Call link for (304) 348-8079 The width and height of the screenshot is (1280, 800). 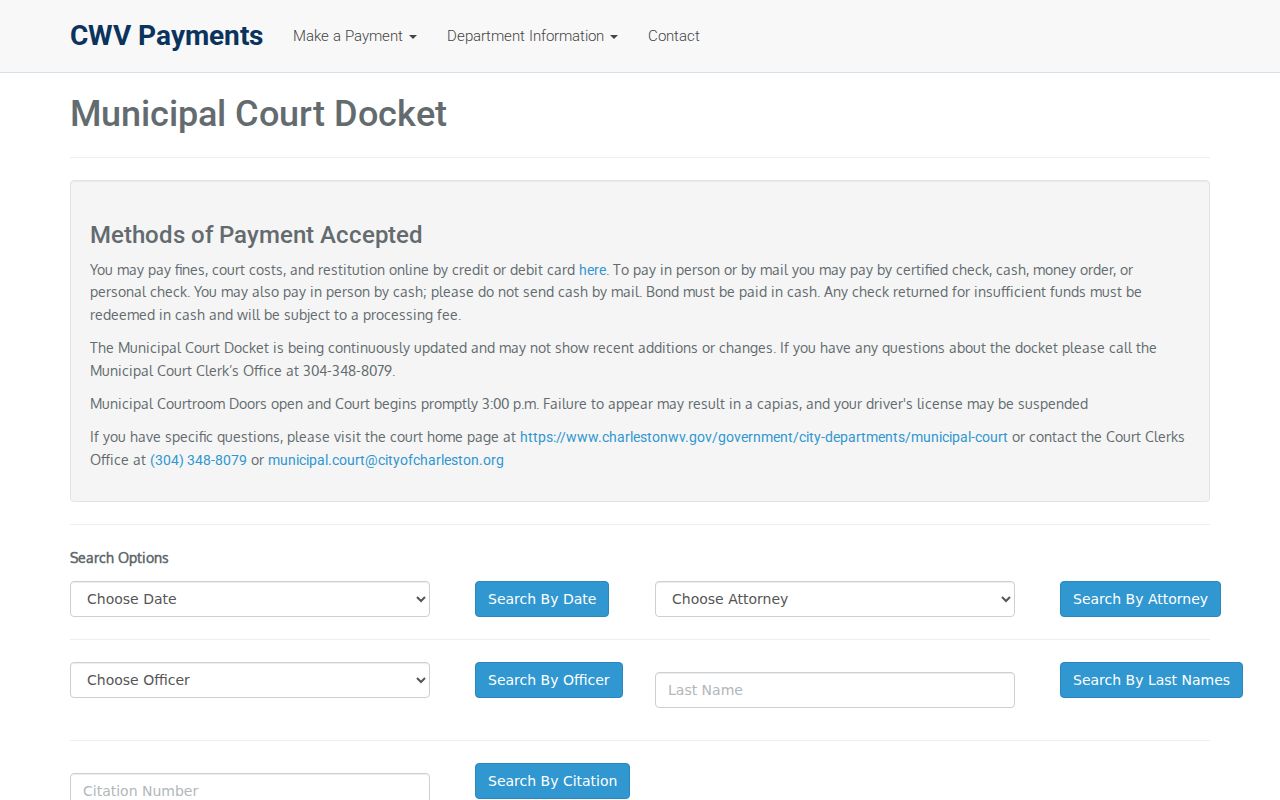click(198, 460)
